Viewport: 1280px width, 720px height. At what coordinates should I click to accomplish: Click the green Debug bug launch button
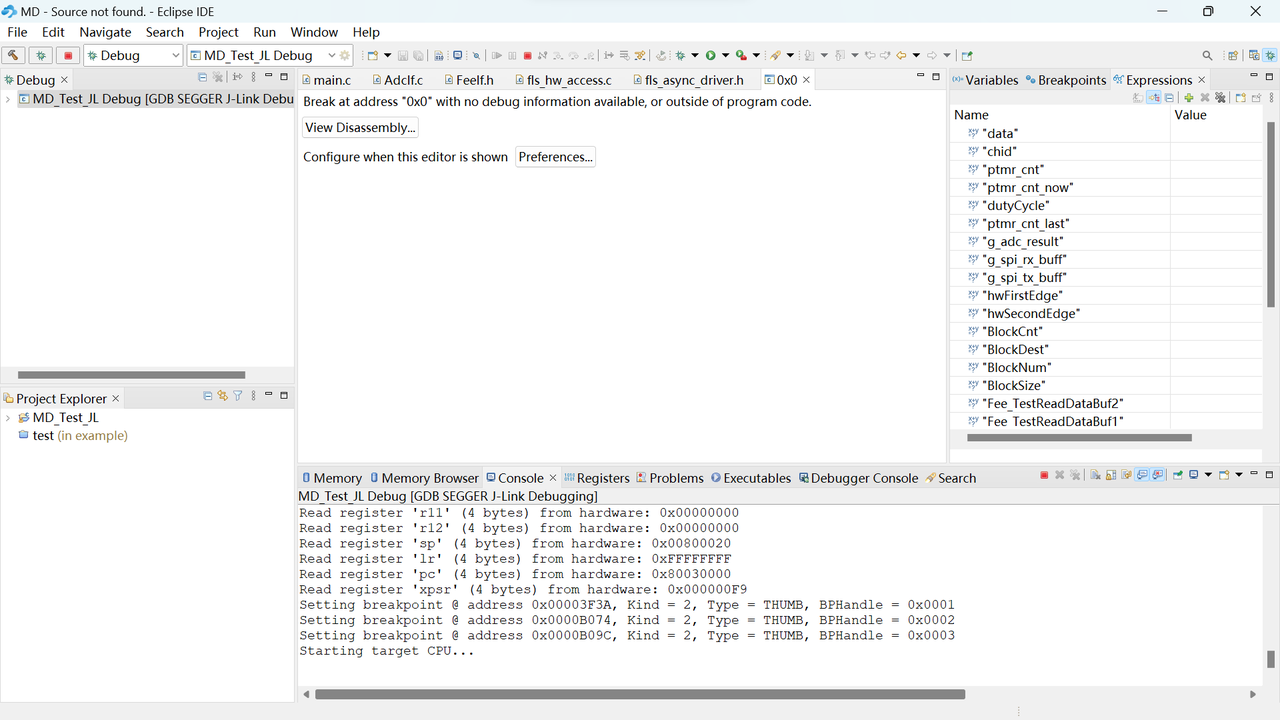tap(40, 55)
